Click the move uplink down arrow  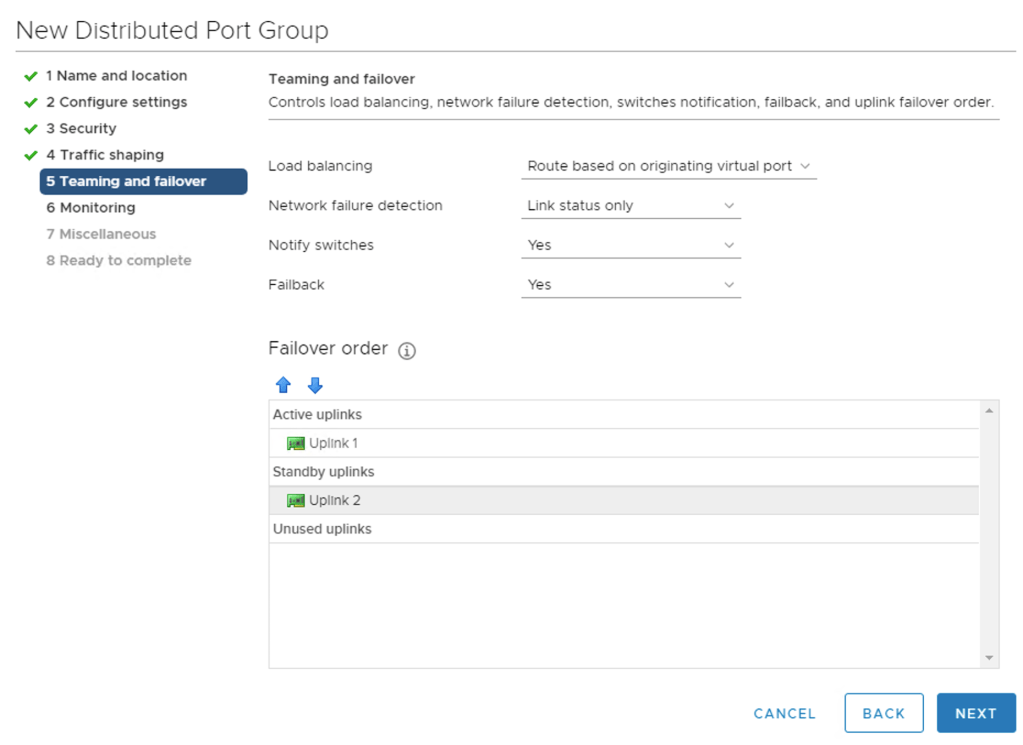point(315,385)
